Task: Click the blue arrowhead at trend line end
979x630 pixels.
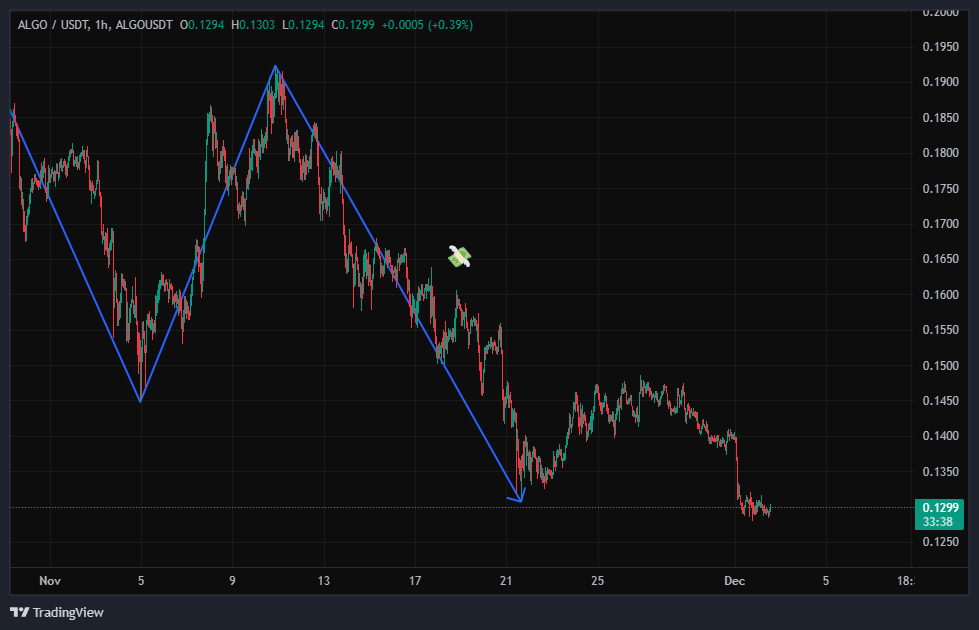Action: click(x=518, y=497)
